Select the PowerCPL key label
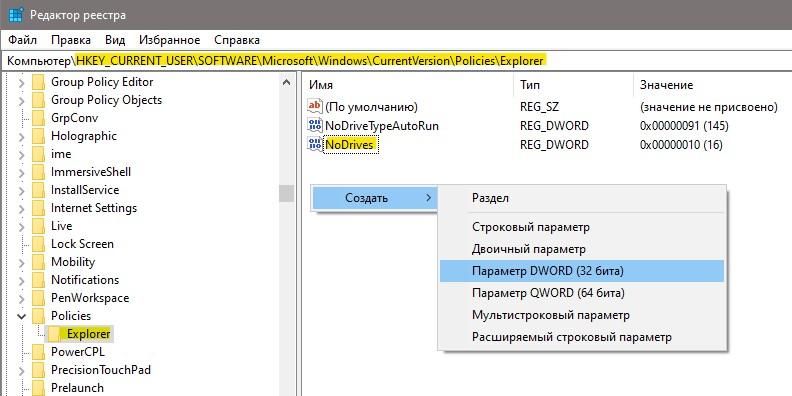This screenshot has width=792, height=396. click(78, 352)
